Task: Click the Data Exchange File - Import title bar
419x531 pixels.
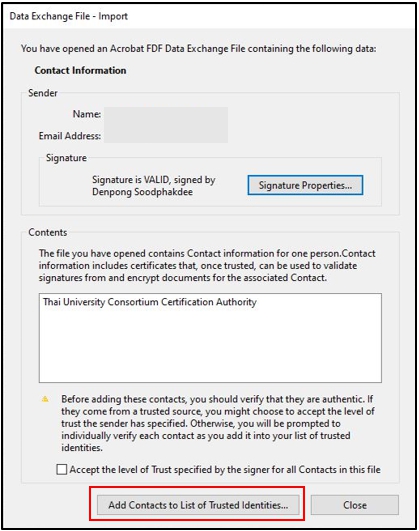Action: (210, 16)
